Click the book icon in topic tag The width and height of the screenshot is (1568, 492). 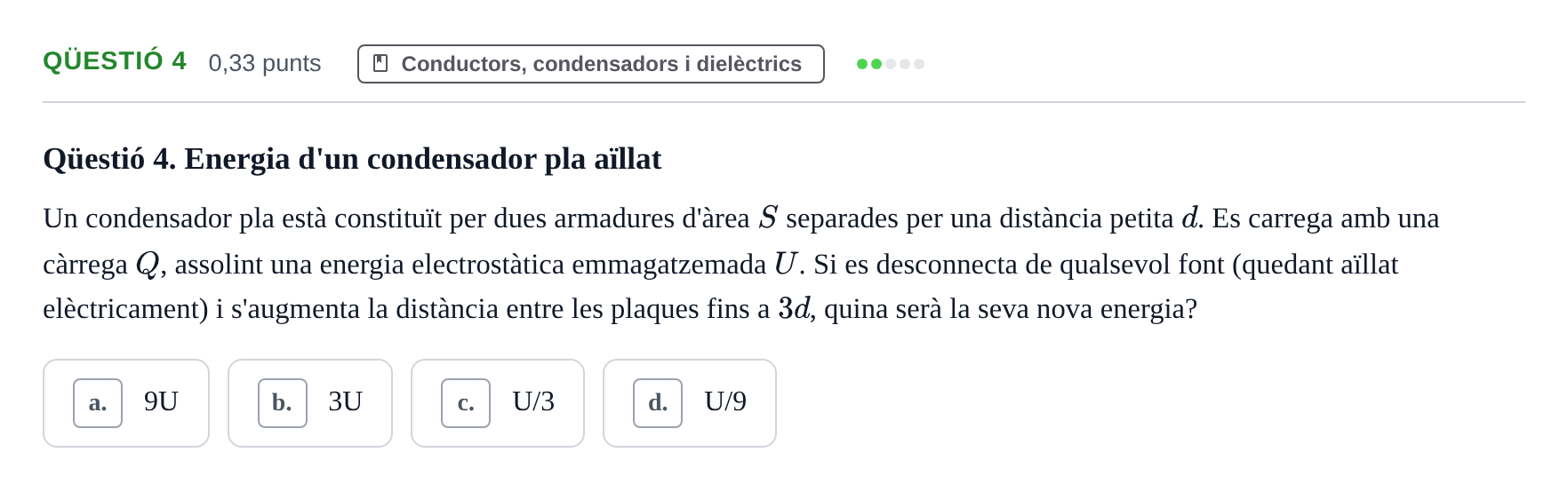pyautogui.click(x=380, y=64)
